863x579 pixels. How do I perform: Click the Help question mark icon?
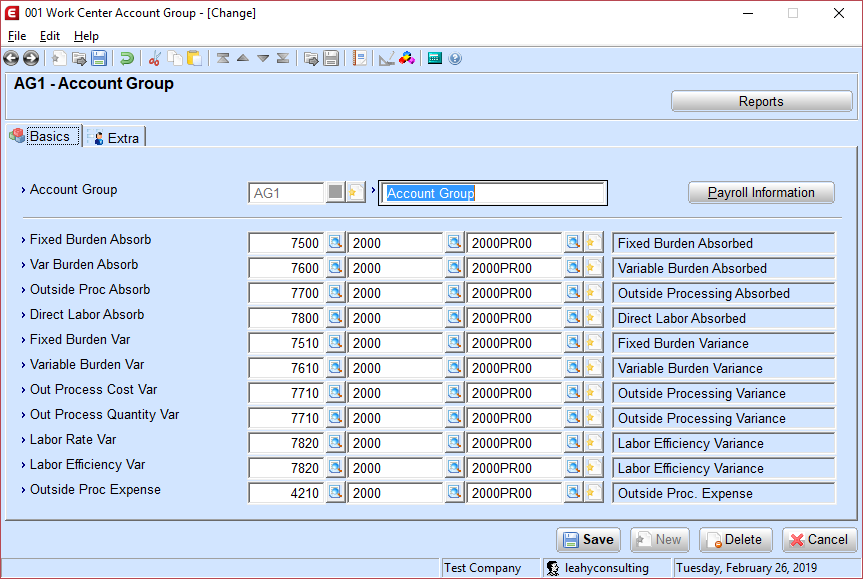coord(455,58)
